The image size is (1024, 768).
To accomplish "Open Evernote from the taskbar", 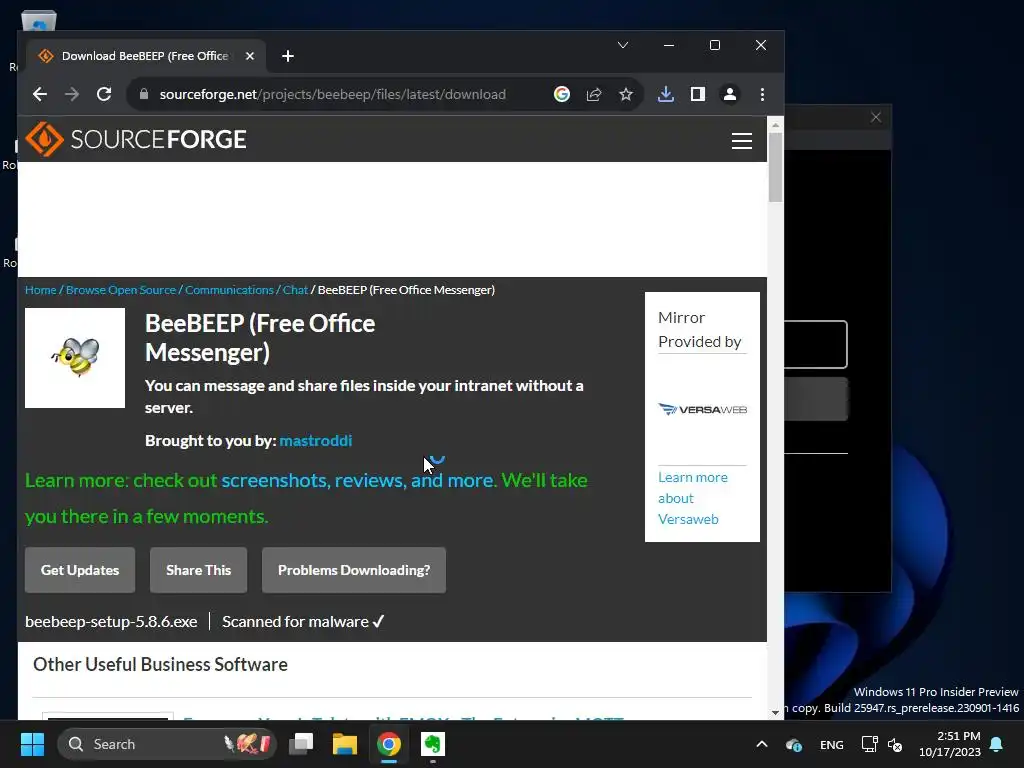I will click(432, 744).
